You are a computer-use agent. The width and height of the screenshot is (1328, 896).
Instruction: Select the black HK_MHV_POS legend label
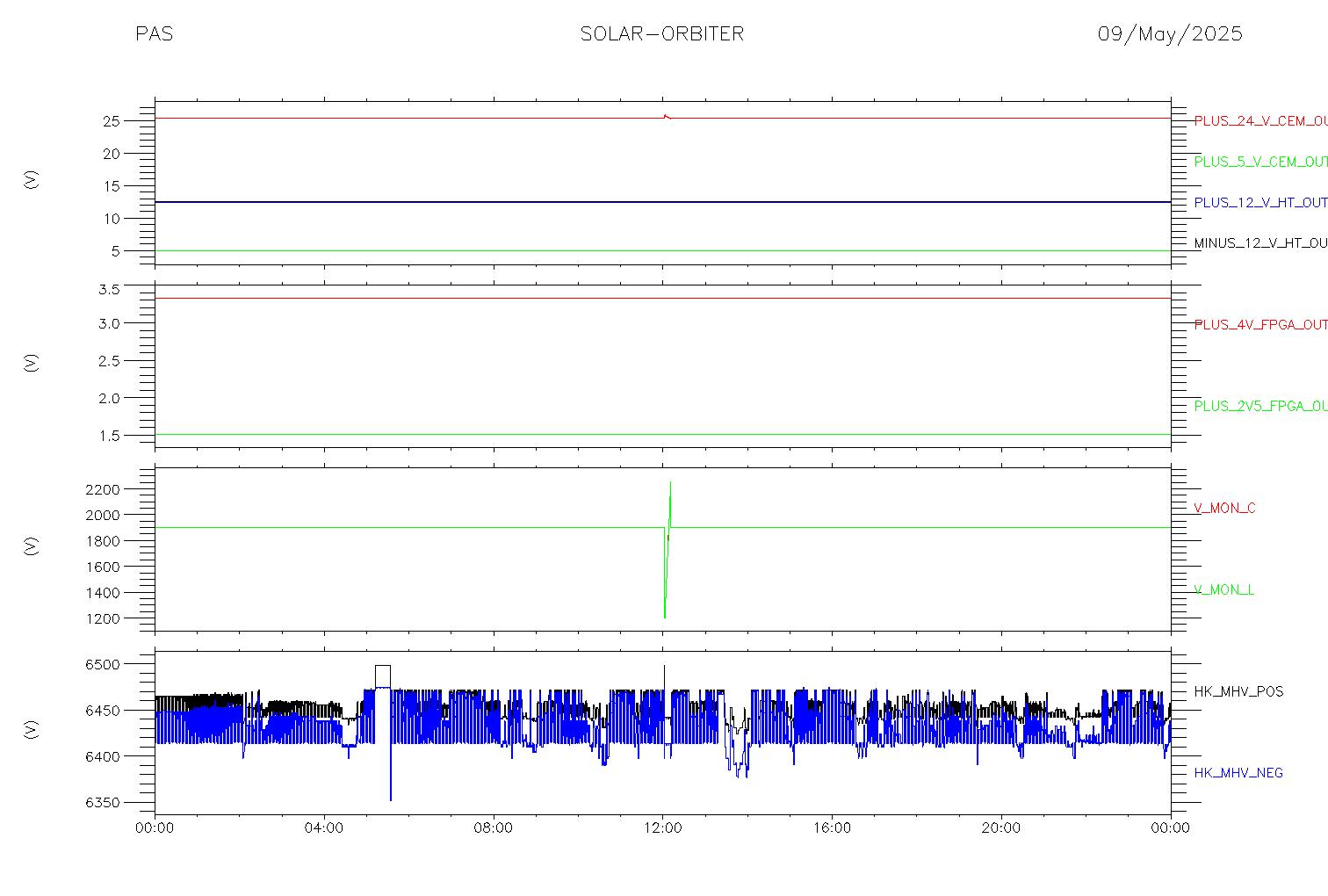[1238, 691]
